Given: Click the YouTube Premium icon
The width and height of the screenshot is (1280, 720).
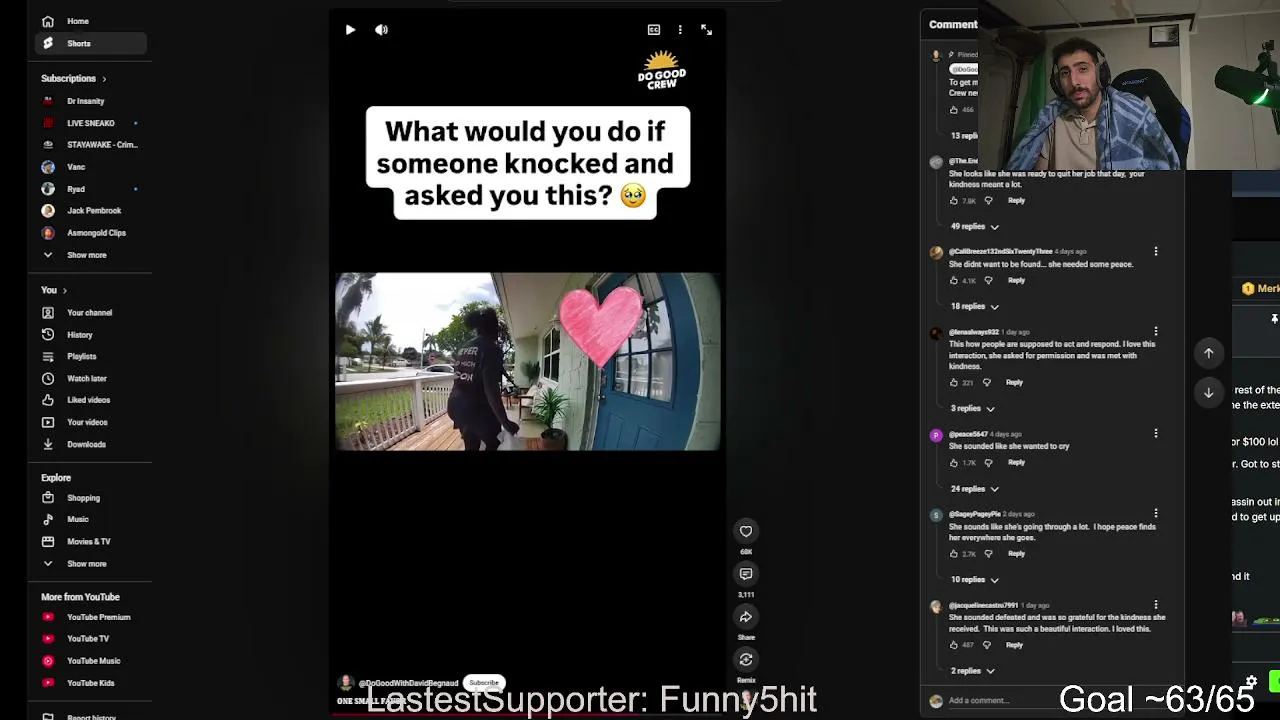Looking at the screenshot, I should pyautogui.click(x=48, y=617).
